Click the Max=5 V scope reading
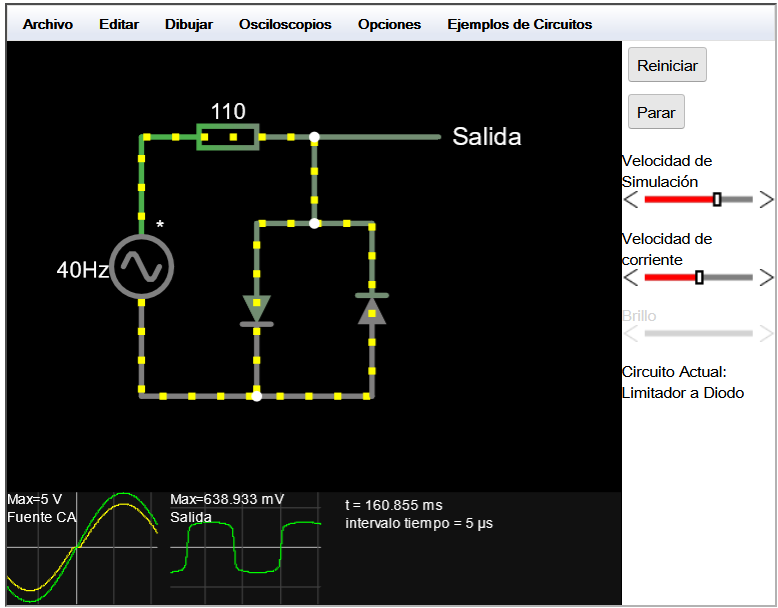The width and height of the screenshot is (778, 608). coord(35,499)
